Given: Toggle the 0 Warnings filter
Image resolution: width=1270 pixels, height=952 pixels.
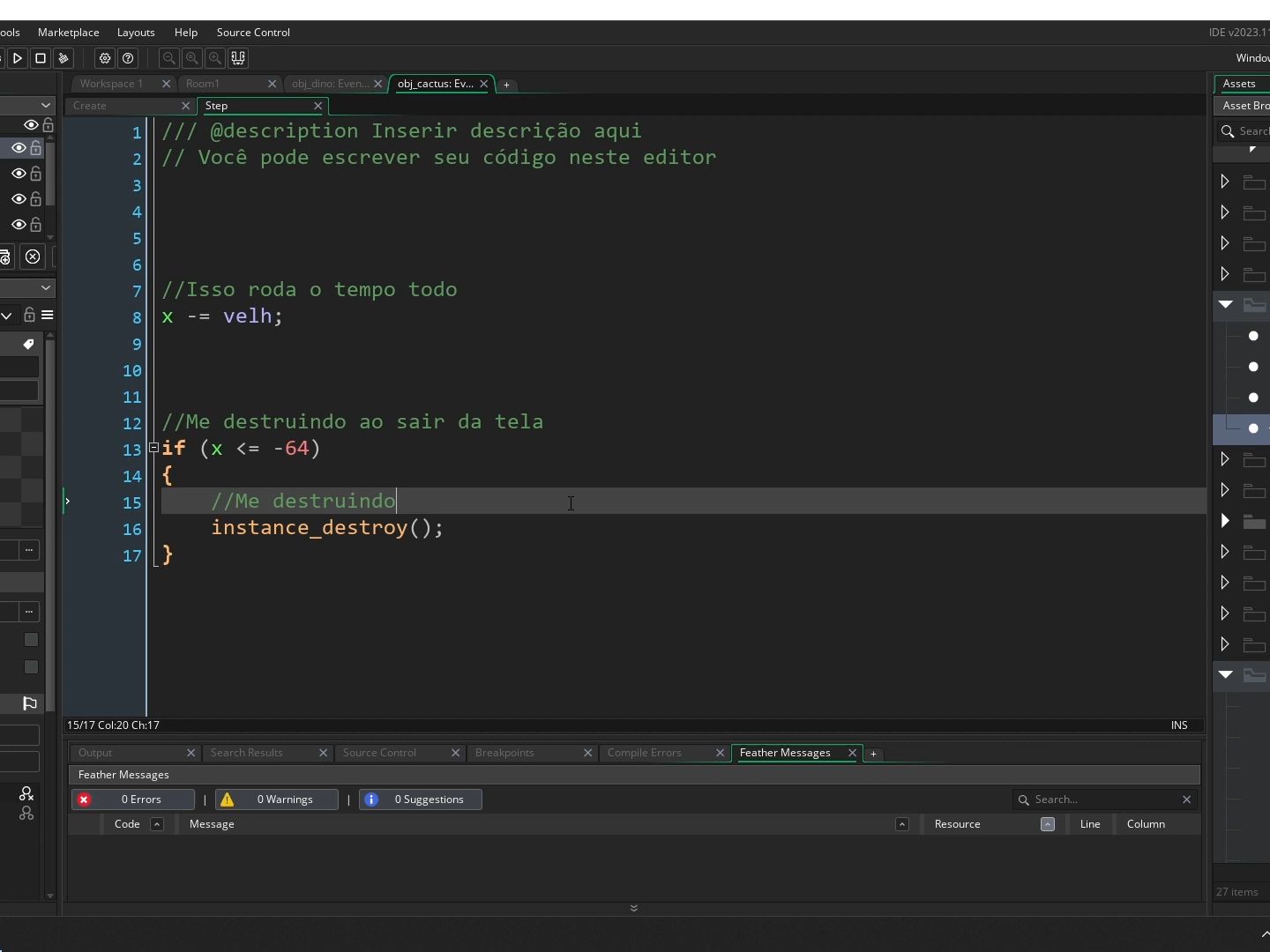Looking at the screenshot, I should tap(277, 800).
